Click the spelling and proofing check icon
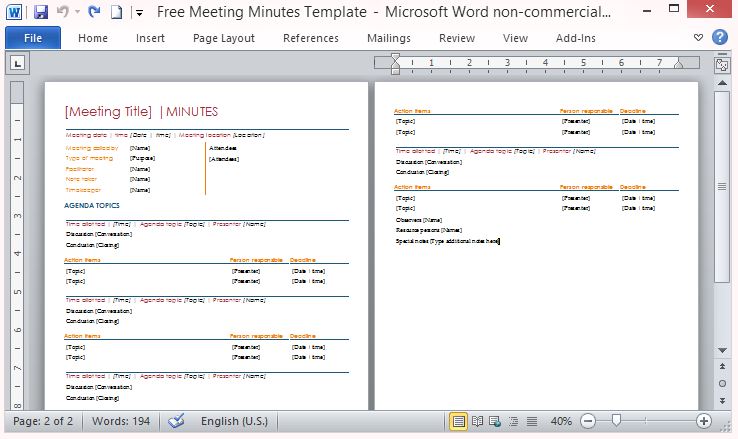The height and width of the screenshot is (439, 738). [177, 421]
